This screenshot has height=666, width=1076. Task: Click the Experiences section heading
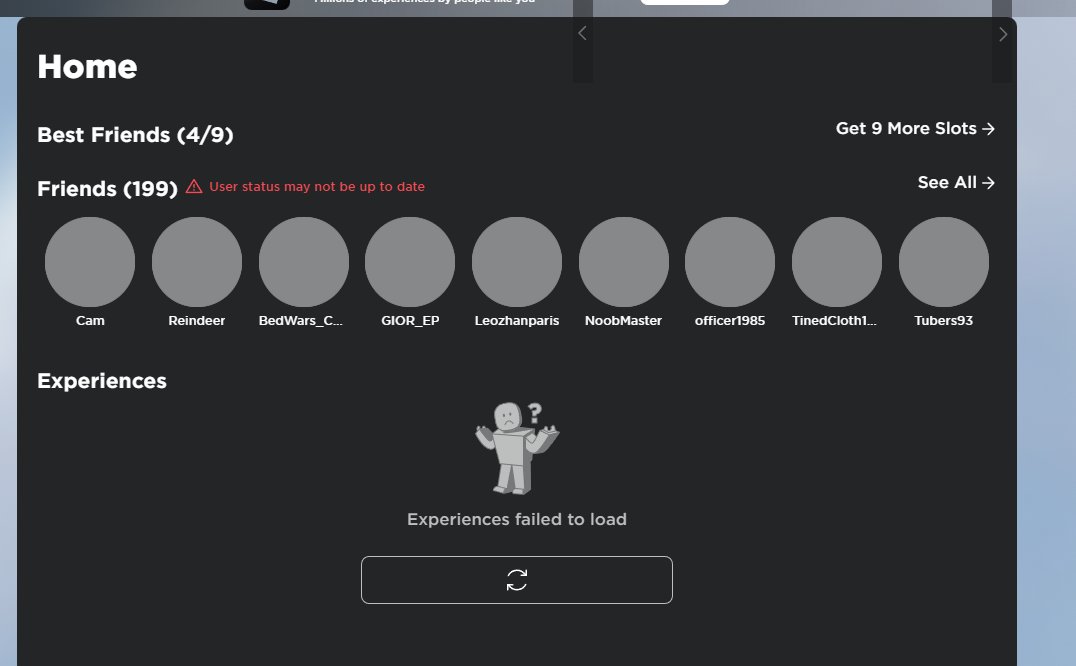click(102, 381)
